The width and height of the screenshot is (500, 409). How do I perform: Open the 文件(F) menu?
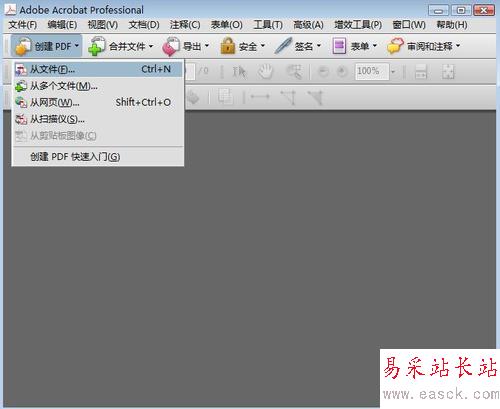point(22,25)
